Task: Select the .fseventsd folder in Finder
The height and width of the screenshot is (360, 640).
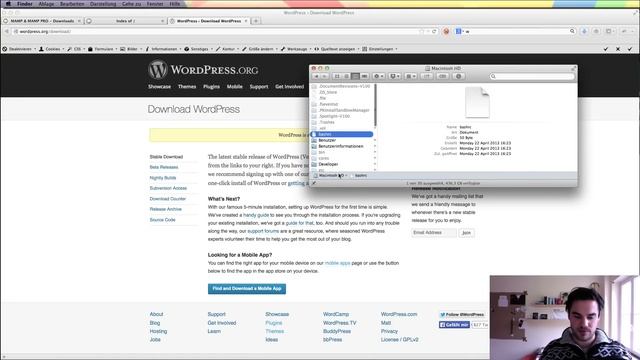Action: (x=328, y=104)
